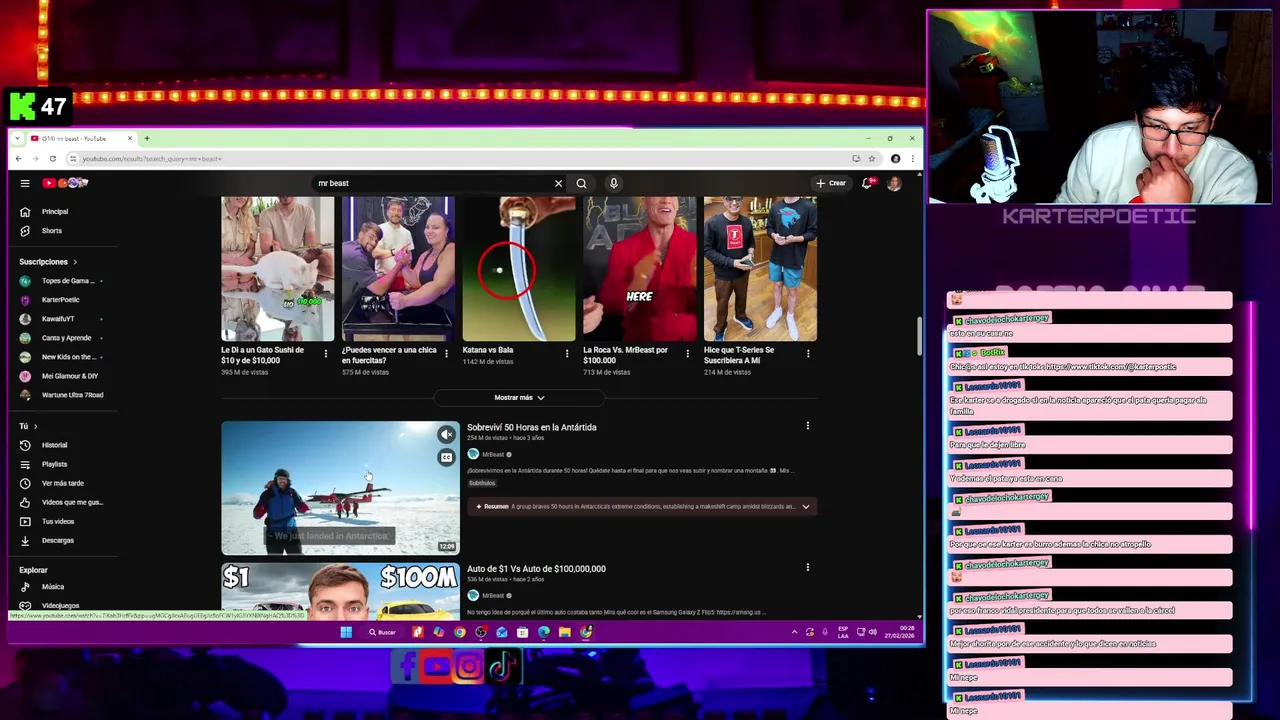Open the notifications bell
Screen dimensions: 1280x720
coord(867,183)
